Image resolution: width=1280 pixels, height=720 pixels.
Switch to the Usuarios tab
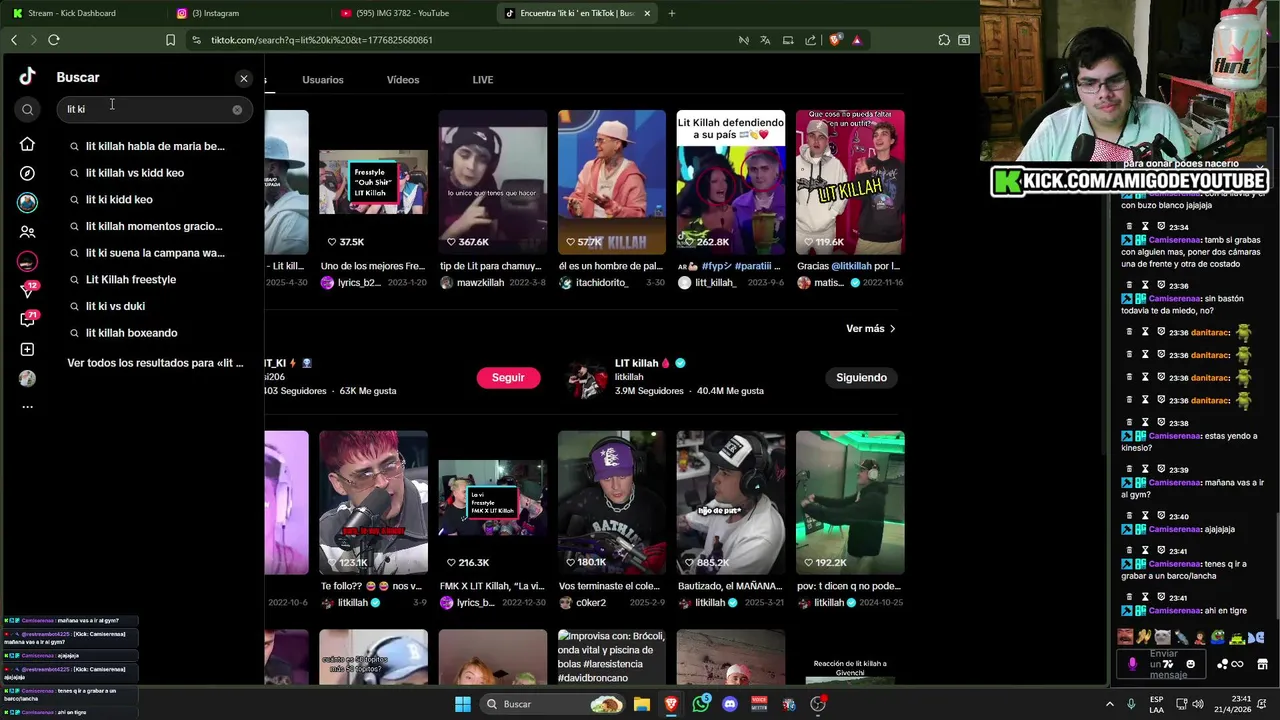(x=323, y=80)
